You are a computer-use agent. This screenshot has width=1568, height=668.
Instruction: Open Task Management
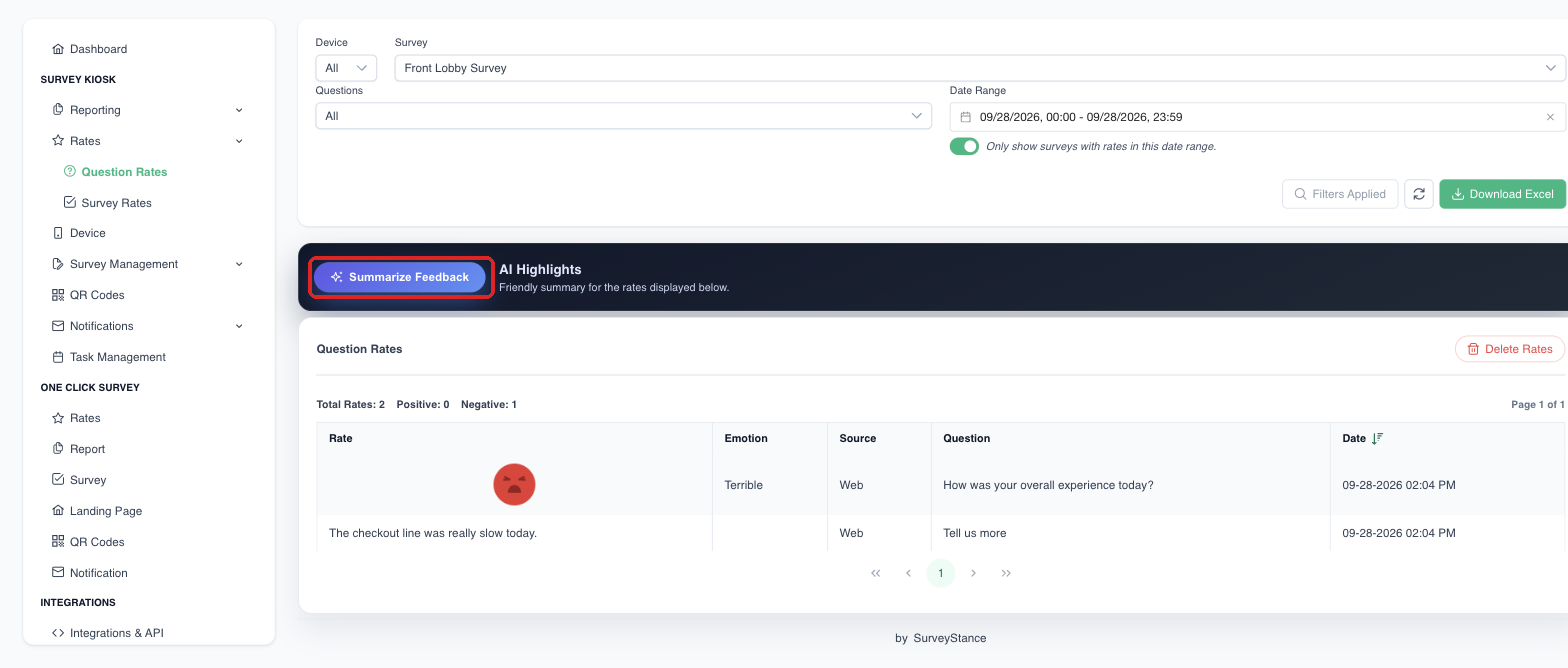[x=118, y=357]
